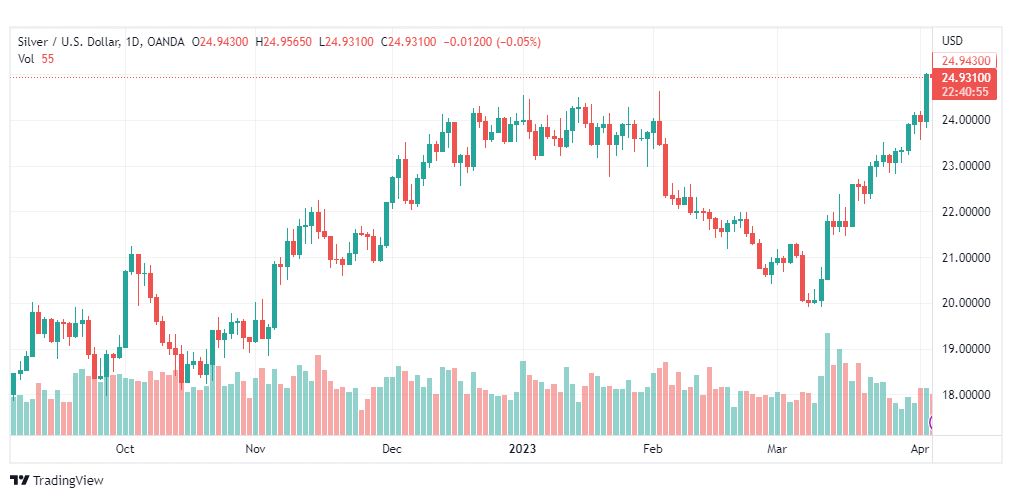Click the Mar label on time axis

[777, 449]
